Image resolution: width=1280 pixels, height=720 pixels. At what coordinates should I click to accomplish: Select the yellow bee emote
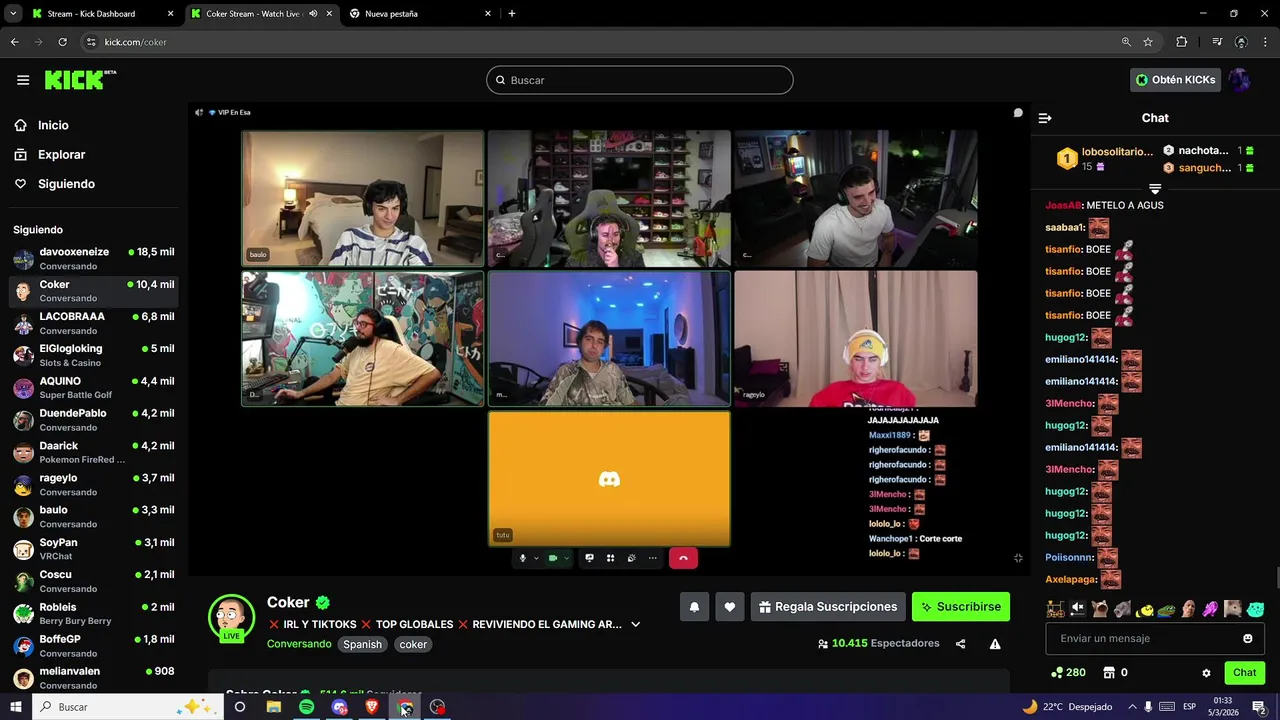coord(1145,610)
